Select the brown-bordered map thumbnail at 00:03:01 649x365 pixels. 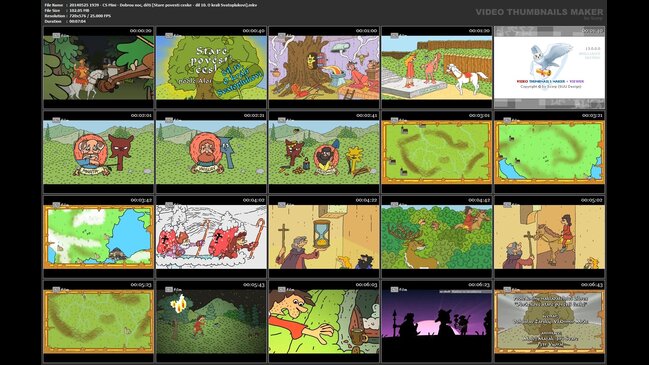click(437, 152)
